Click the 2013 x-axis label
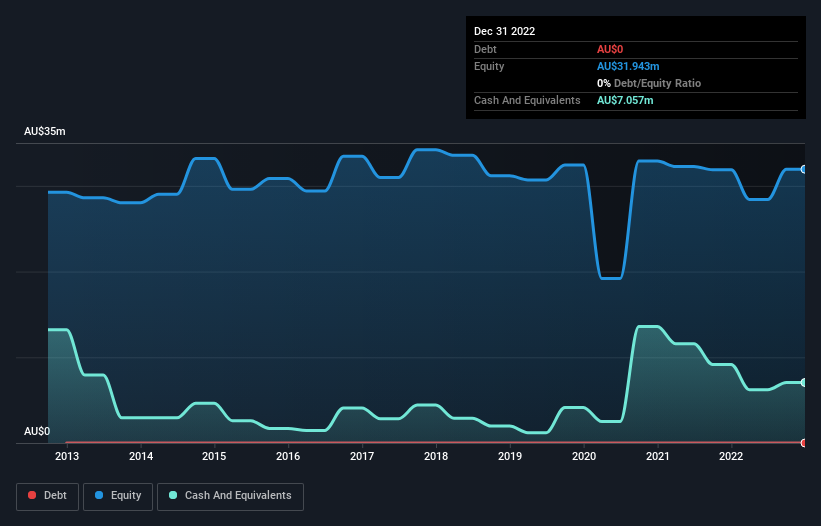The image size is (821, 526). click(67, 456)
